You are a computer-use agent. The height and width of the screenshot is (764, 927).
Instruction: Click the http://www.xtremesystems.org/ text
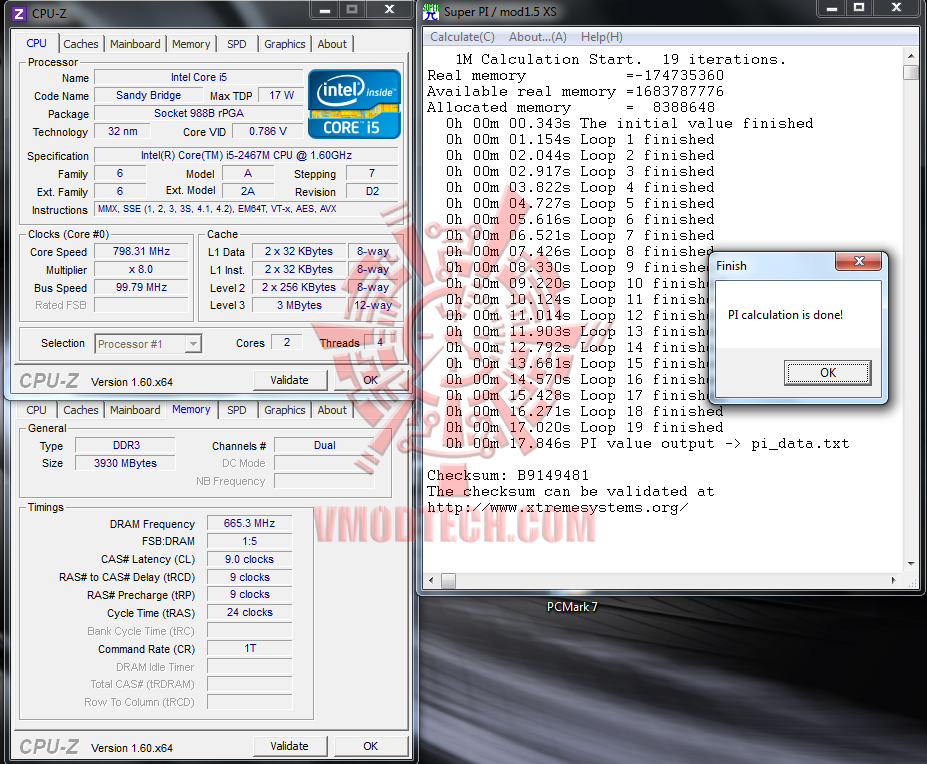pyautogui.click(x=558, y=508)
